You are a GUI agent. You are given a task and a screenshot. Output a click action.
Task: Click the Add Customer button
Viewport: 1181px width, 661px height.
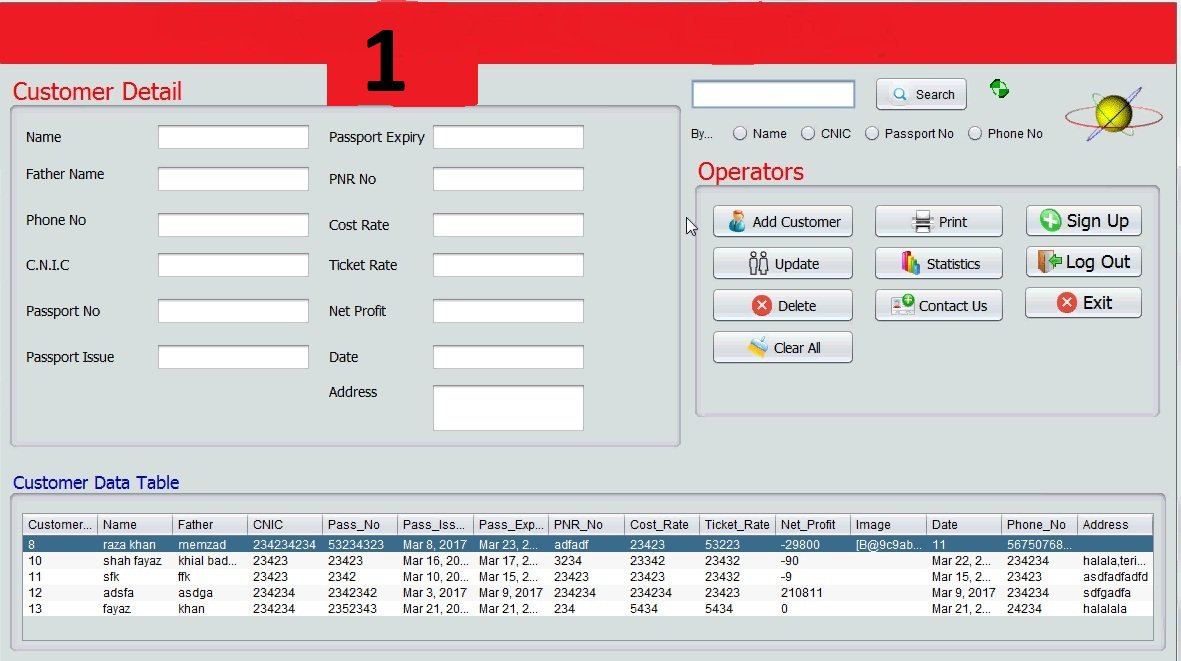[783, 221]
